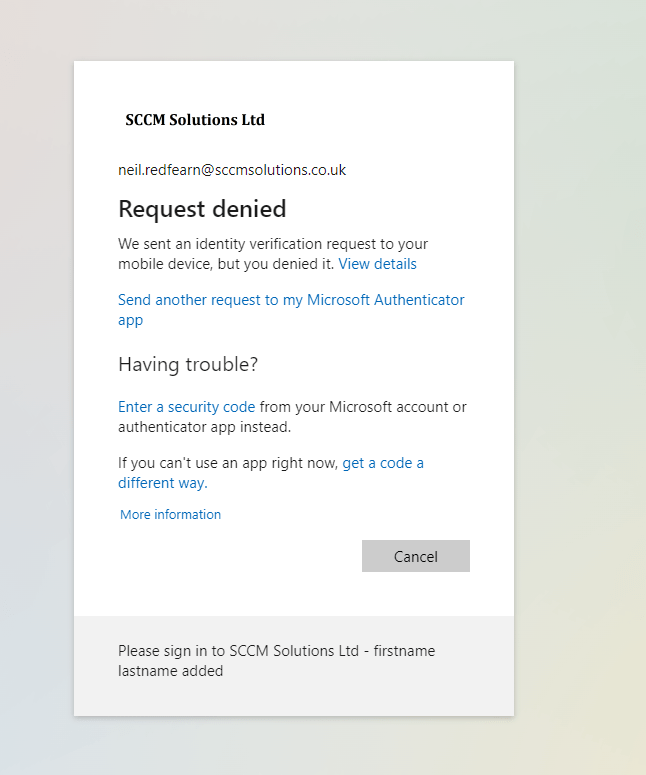The width and height of the screenshot is (646, 775).
Task: Select the neil.redfearn@sccmsolutions.co.uk account text
Action: [232, 170]
